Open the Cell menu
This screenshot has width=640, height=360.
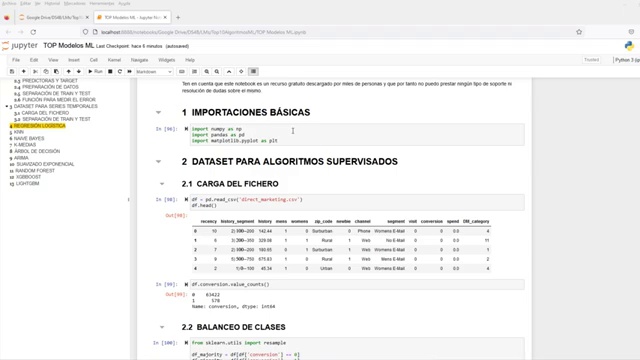[93, 60]
